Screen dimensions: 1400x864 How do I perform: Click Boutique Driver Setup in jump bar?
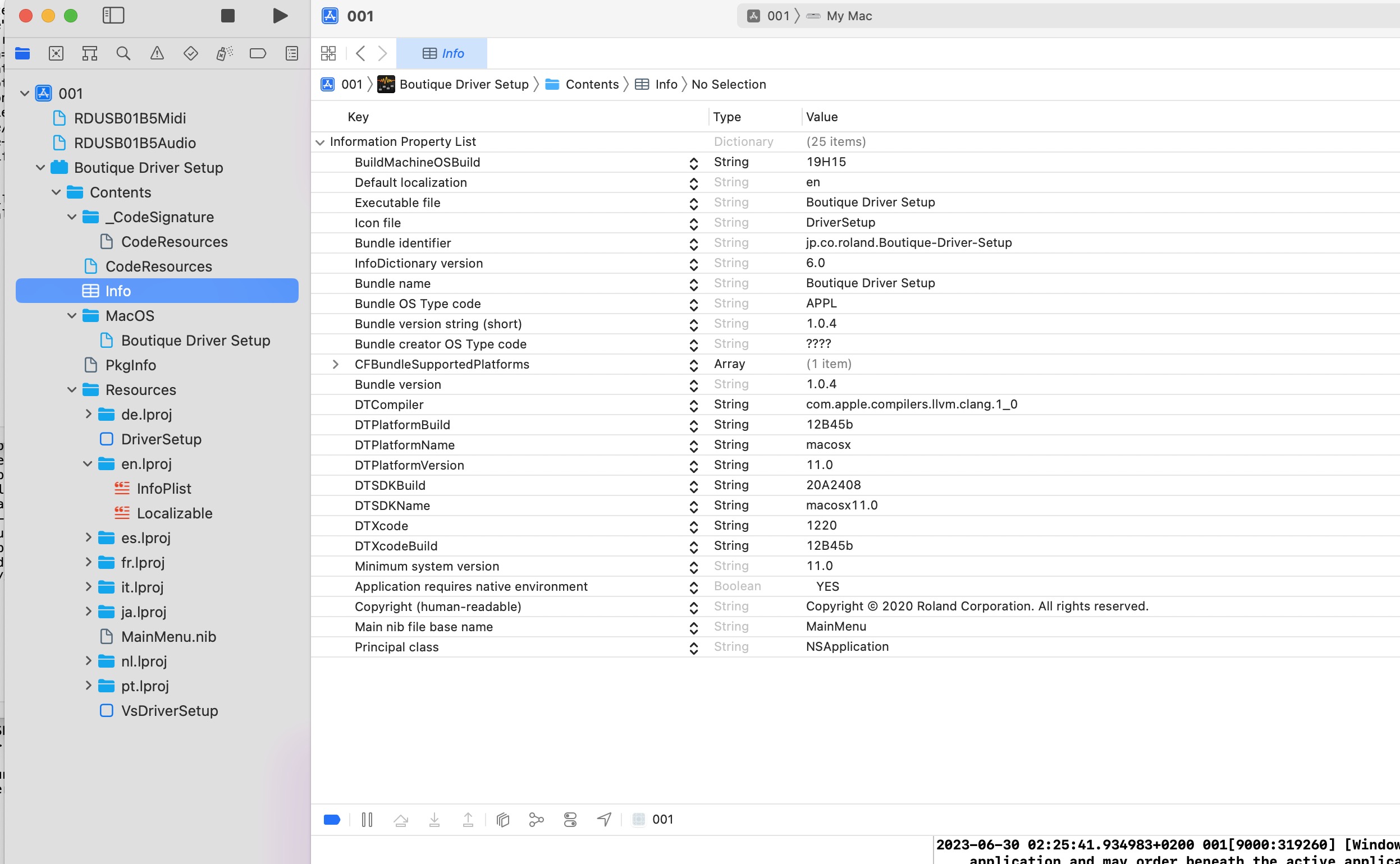coord(454,84)
